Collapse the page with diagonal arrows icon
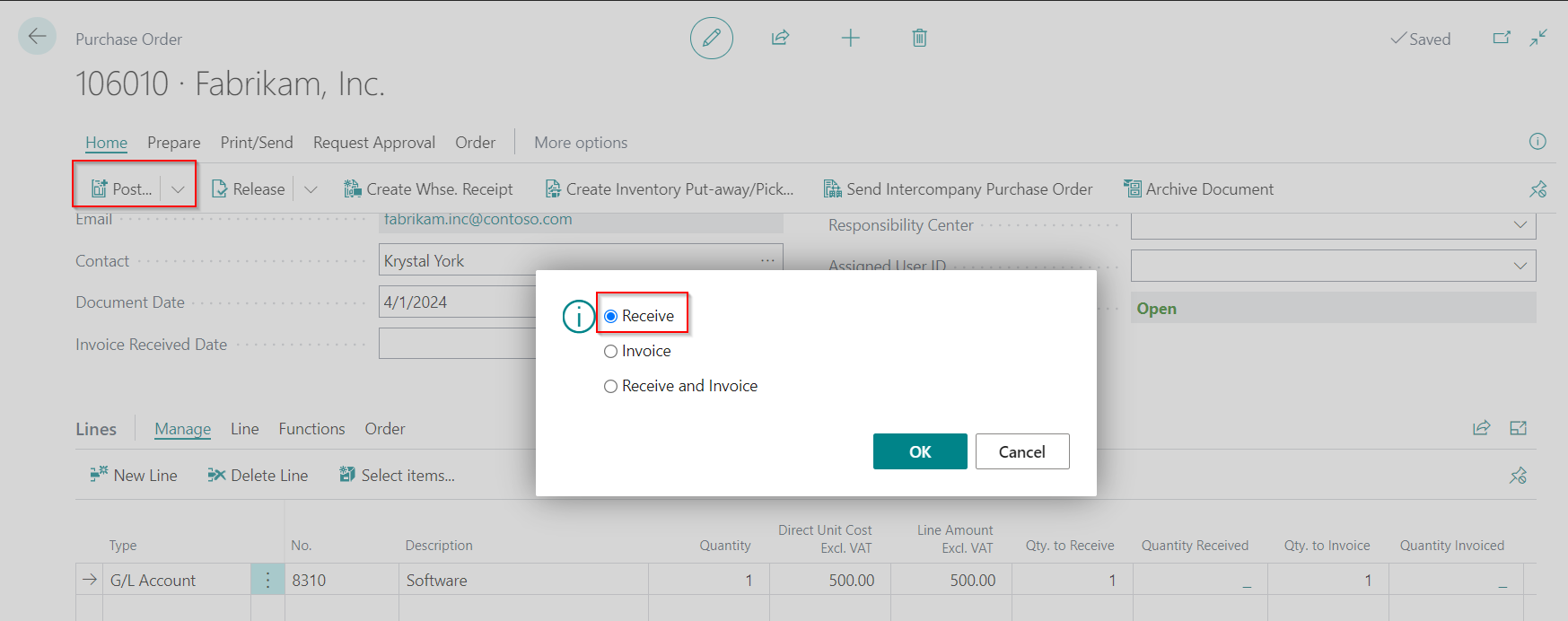Screen dimensions: 1568x621 1538,38
